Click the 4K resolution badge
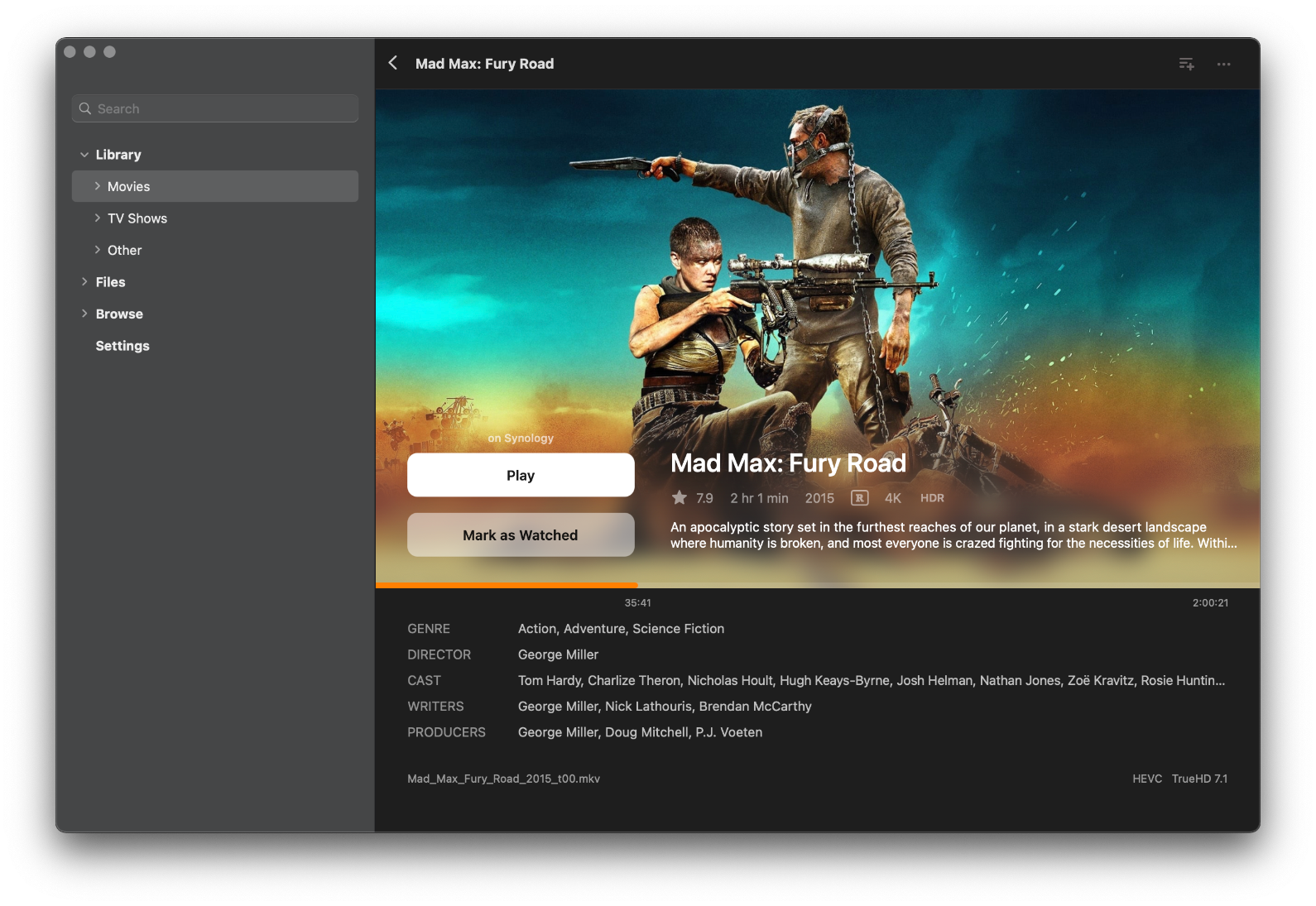The height and width of the screenshot is (906, 1316). (892, 498)
